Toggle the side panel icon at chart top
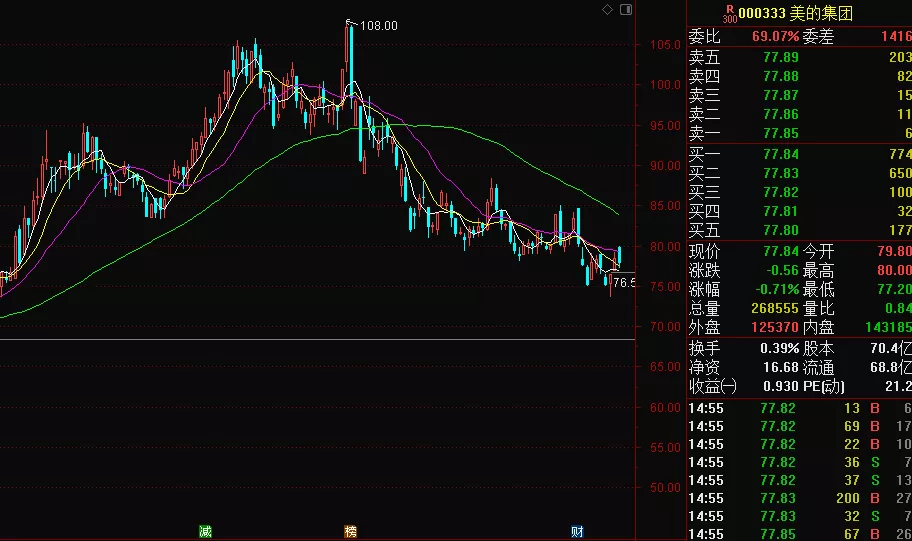This screenshot has height=541, width=912. click(626, 9)
